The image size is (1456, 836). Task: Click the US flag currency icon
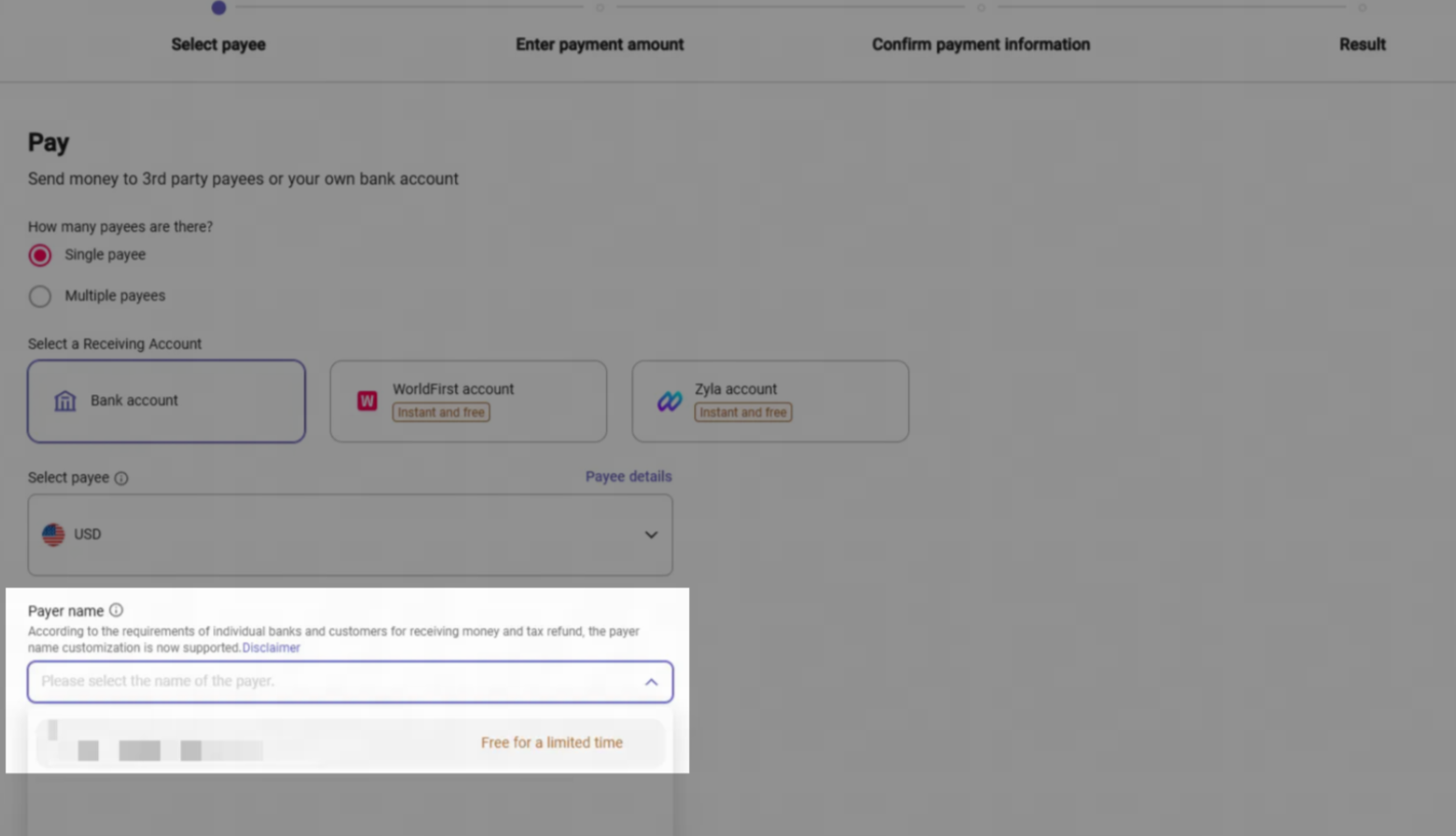point(53,534)
